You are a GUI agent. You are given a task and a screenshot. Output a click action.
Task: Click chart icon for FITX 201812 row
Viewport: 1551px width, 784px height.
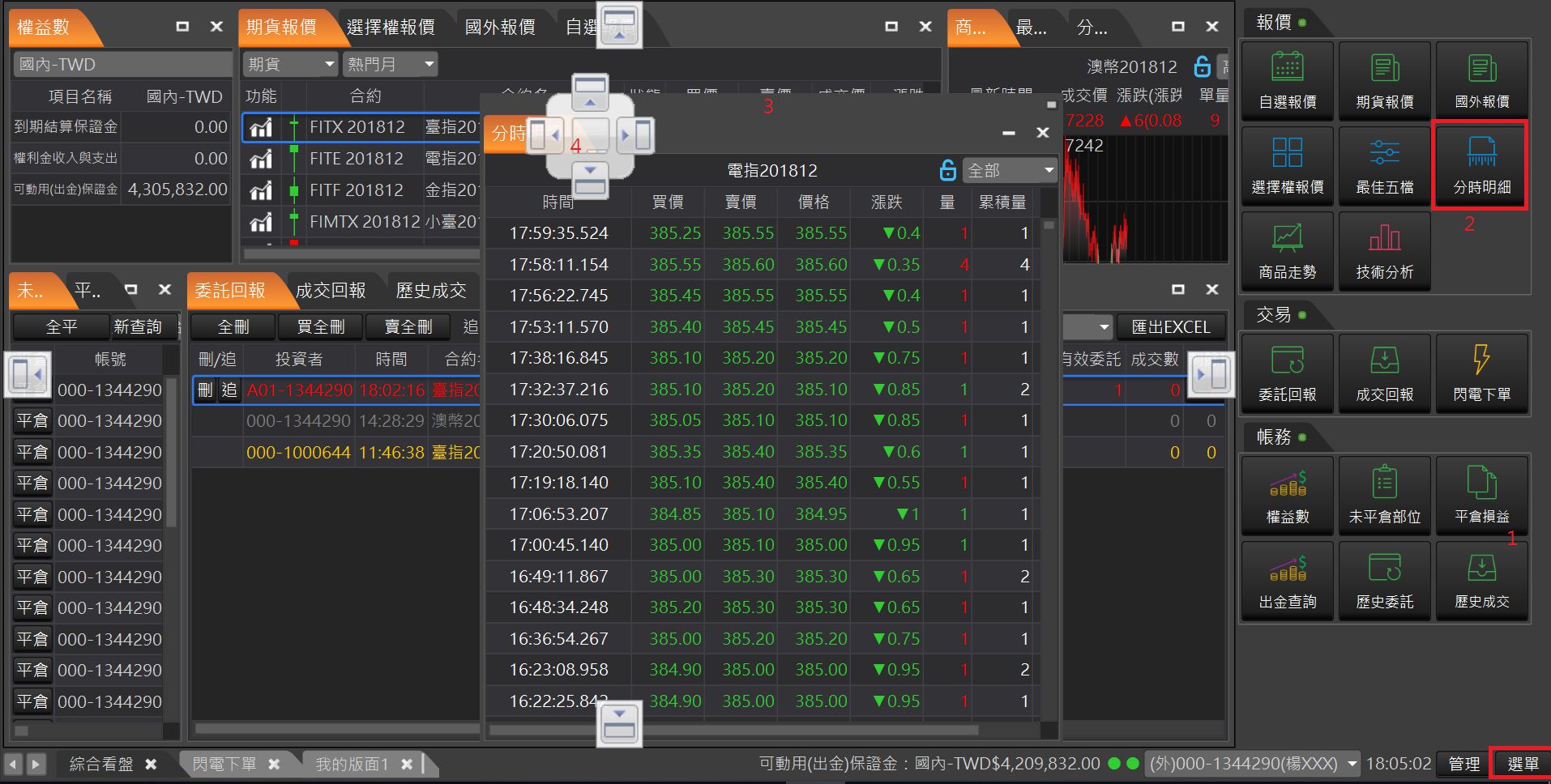pos(261,127)
